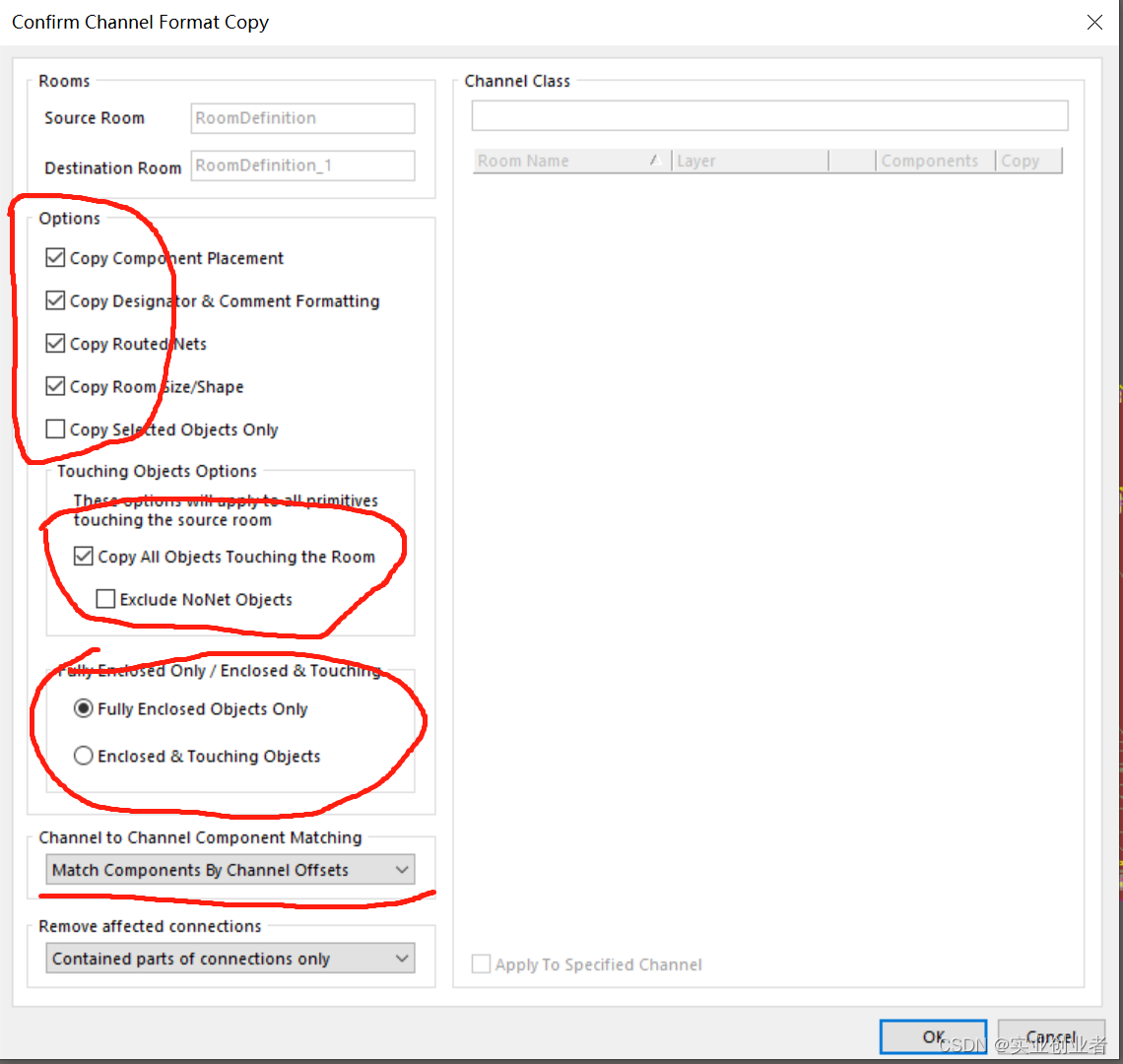Click the Destination Room field
This screenshot has width=1123, height=1064.
coord(302,166)
